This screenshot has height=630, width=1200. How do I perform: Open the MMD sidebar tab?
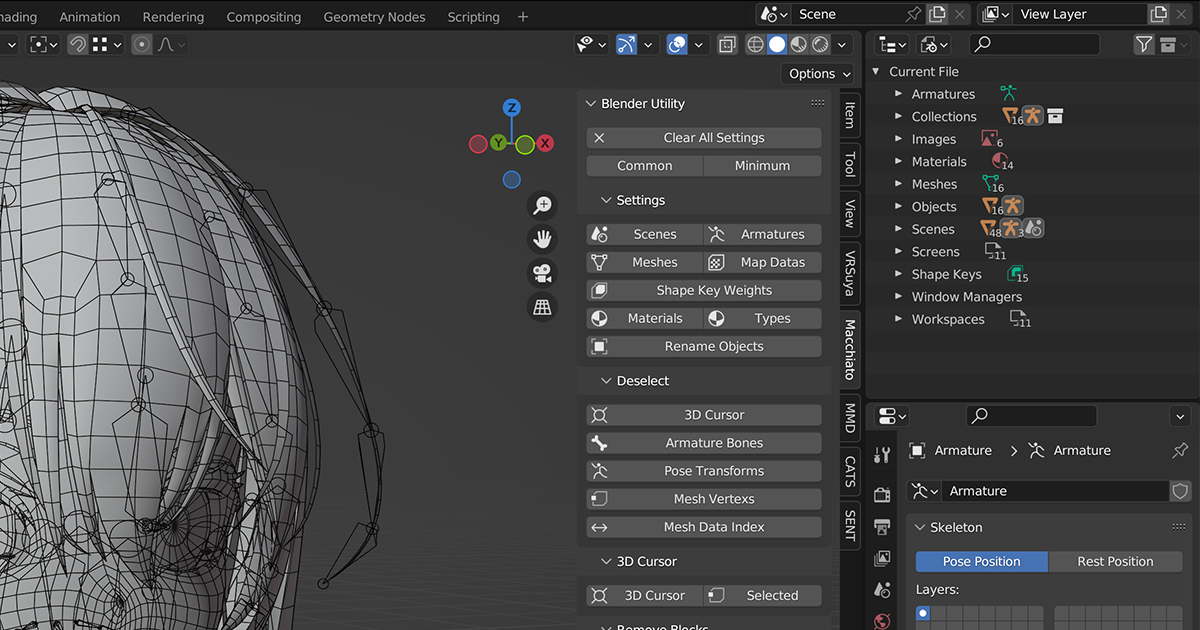click(849, 417)
